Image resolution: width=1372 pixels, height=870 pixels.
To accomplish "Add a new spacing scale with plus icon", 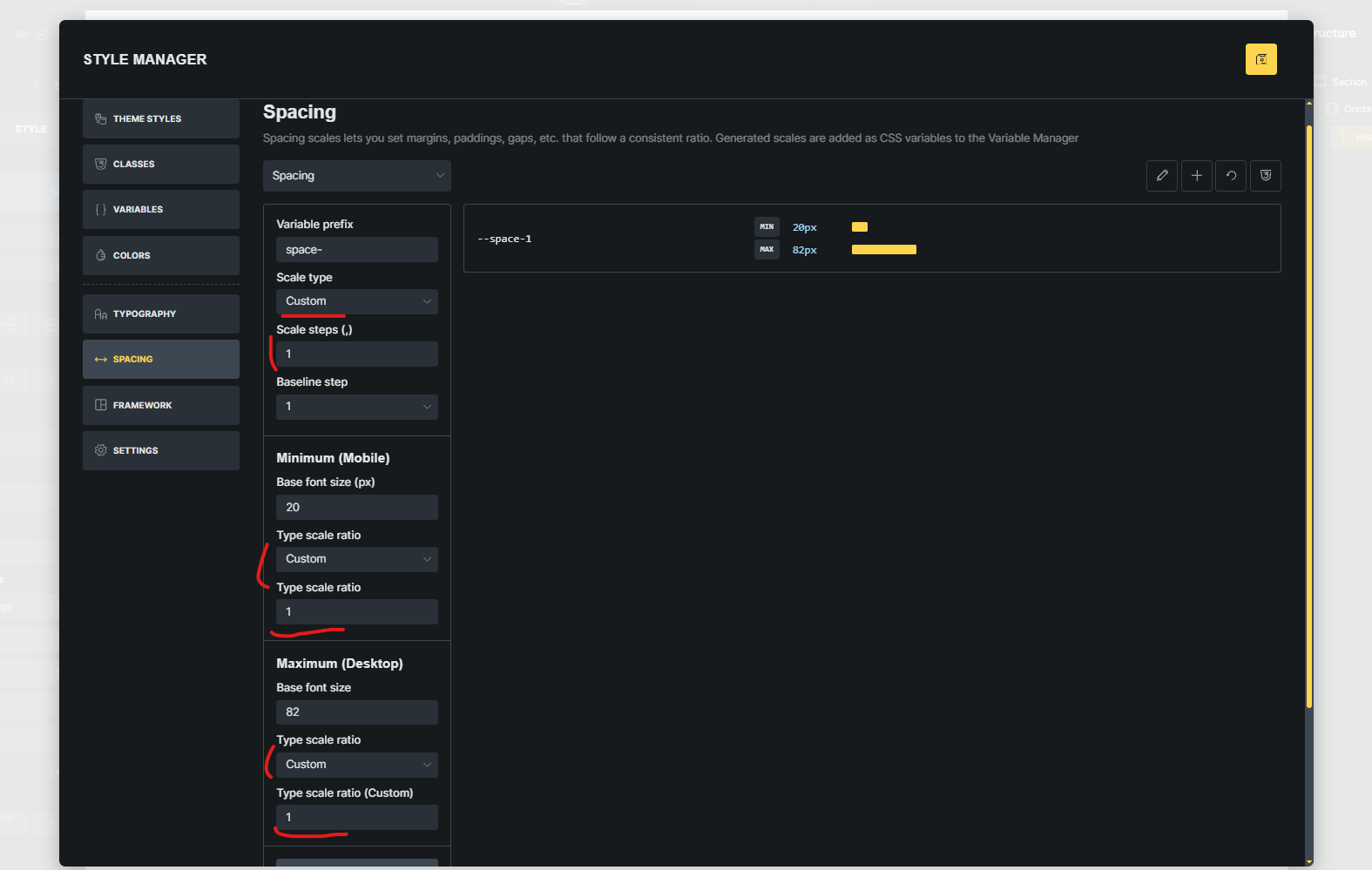I will (1196, 176).
